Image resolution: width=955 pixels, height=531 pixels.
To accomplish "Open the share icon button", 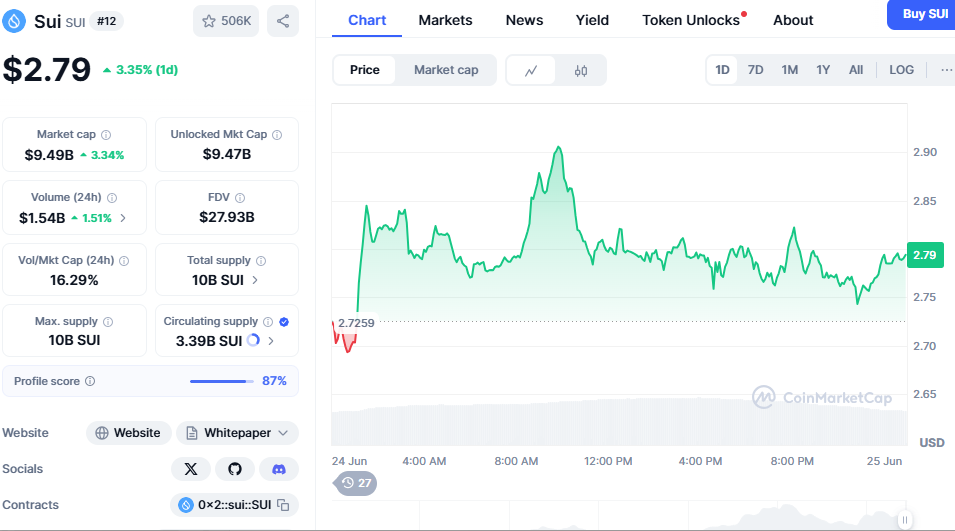I will pos(283,21).
